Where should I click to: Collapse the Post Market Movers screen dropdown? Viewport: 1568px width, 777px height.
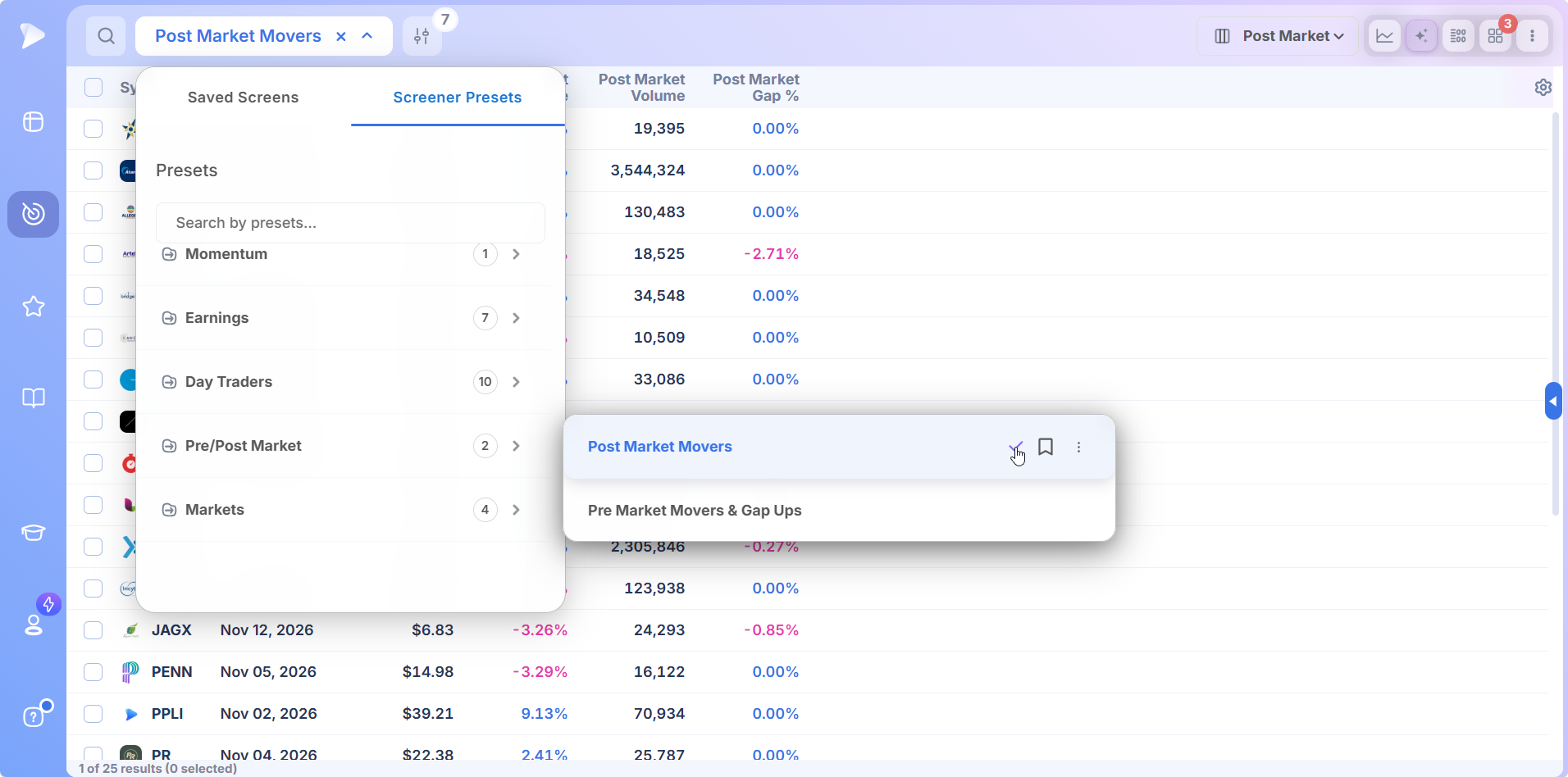click(x=367, y=36)
